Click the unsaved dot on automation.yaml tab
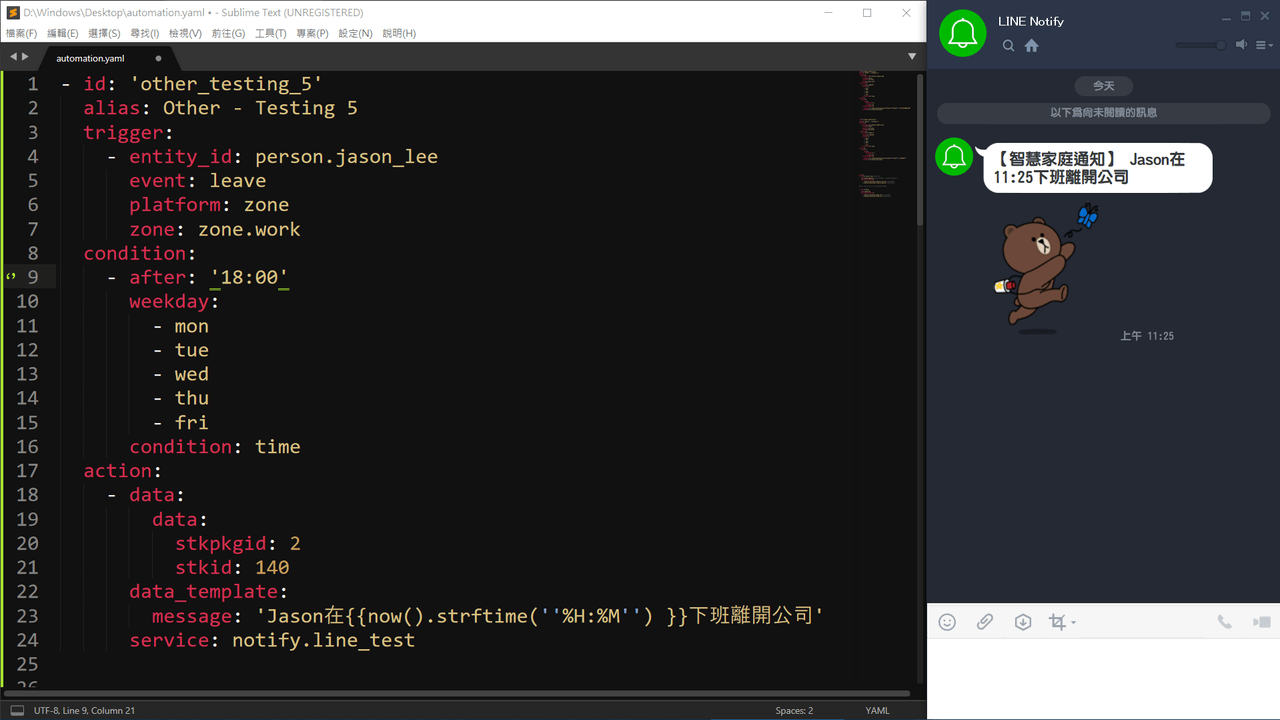The height and width of the screenshot is (720, 1280). (158, 58)
